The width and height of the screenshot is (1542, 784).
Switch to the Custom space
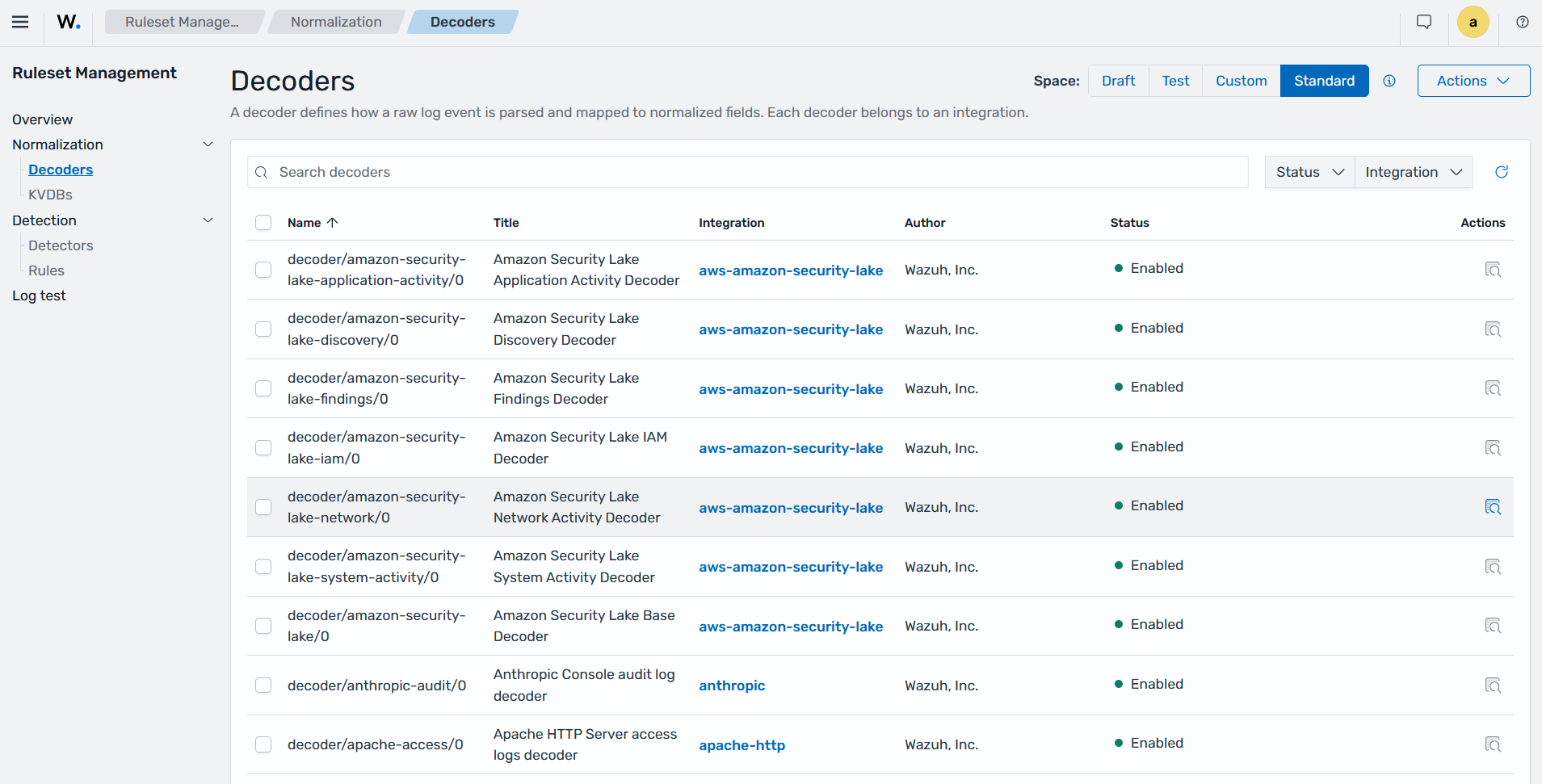(x=1242, y=81)
